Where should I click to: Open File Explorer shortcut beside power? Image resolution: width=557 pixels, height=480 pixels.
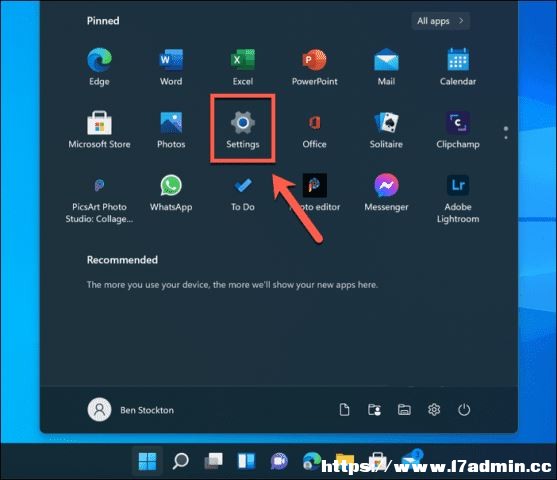coord(404,410)
